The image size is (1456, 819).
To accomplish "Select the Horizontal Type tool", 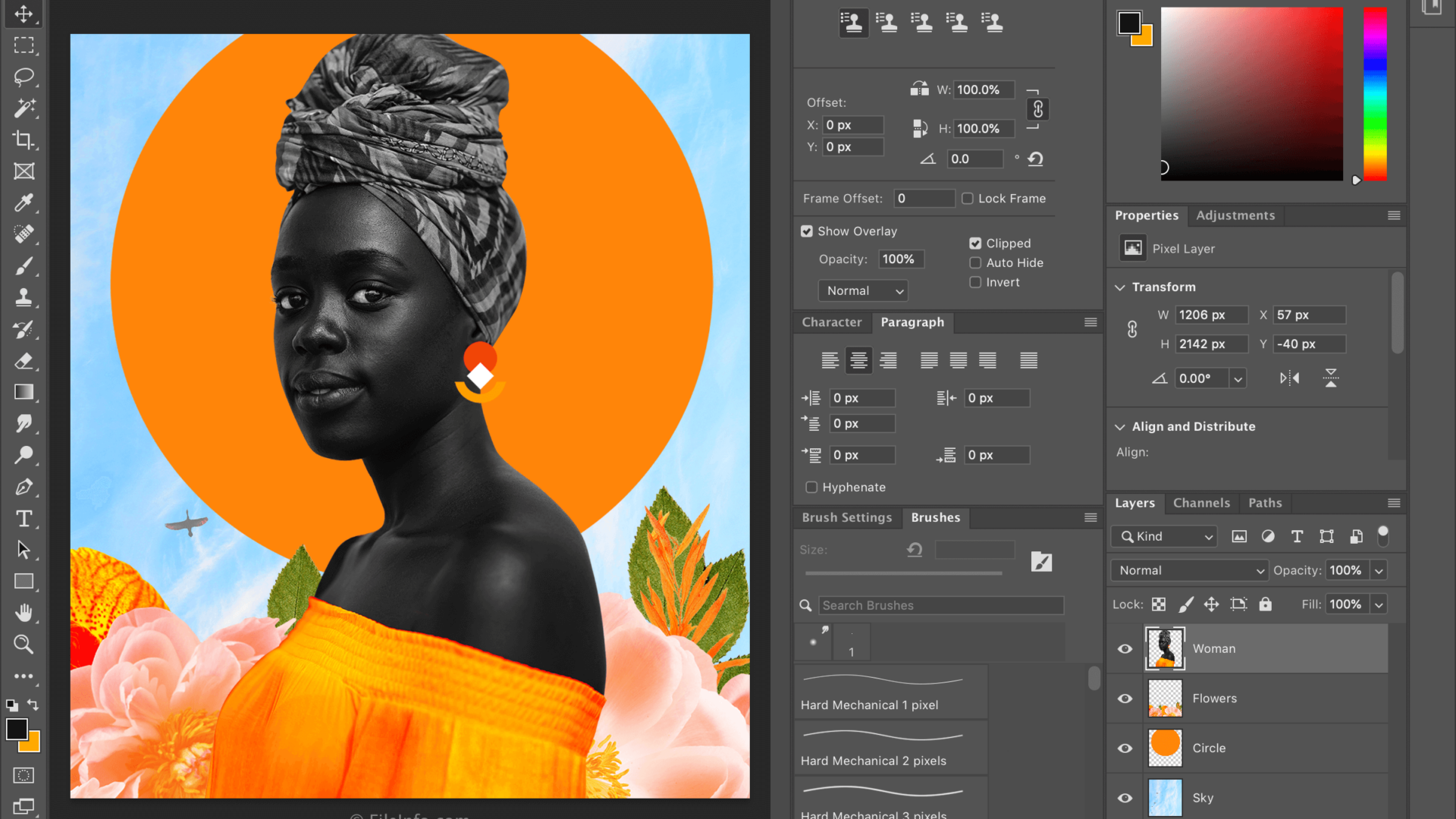I will (24, 519).
